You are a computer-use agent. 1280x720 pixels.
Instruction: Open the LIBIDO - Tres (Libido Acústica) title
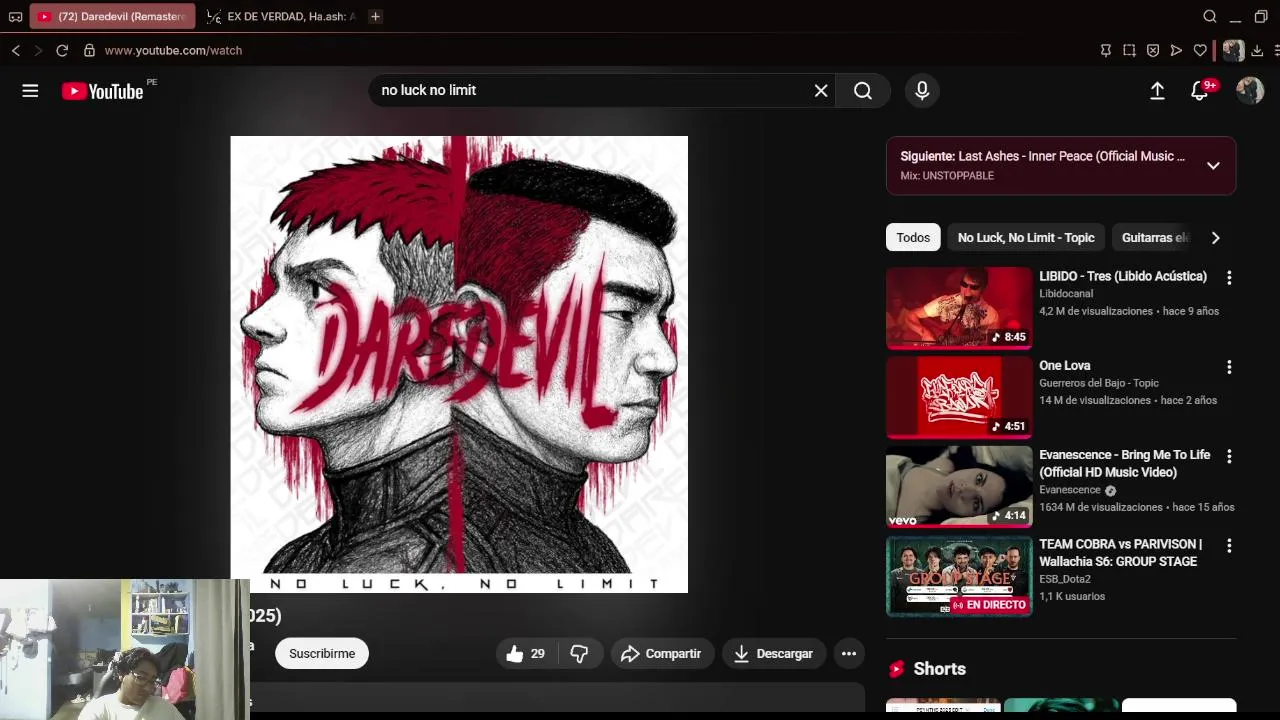[1123, 276]
